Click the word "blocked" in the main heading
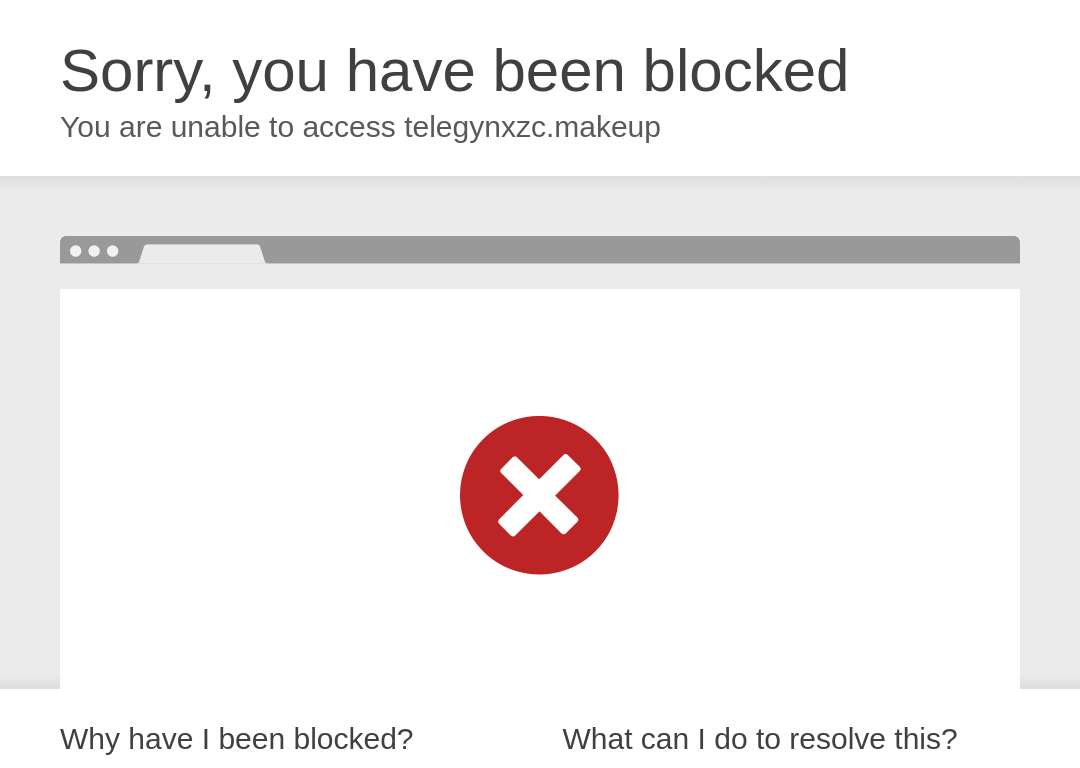Screen dimensions: 1080x768 [x=745, y=70]
